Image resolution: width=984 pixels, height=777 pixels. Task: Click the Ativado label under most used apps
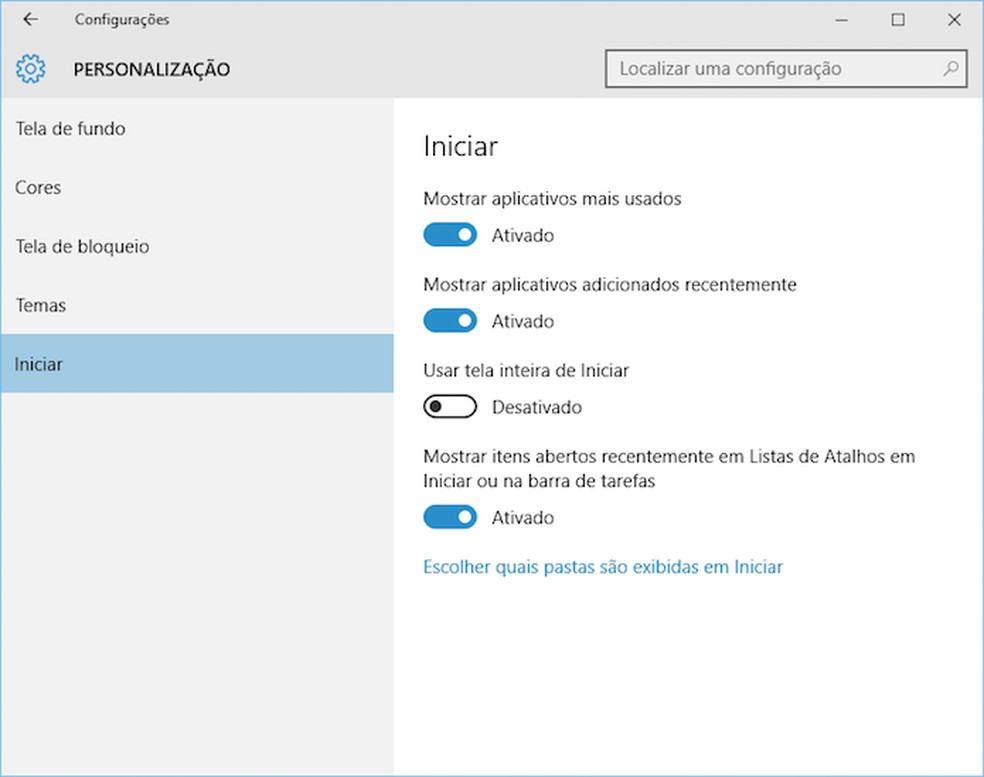pos(522,235)
